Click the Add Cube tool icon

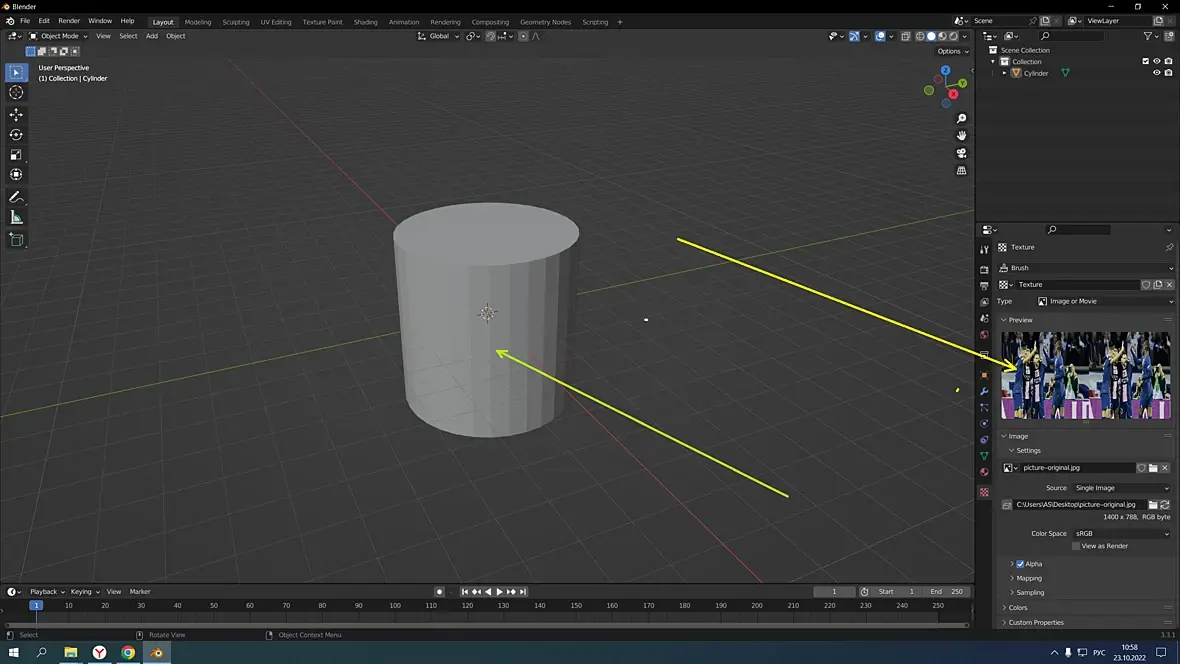click(16, 240)
